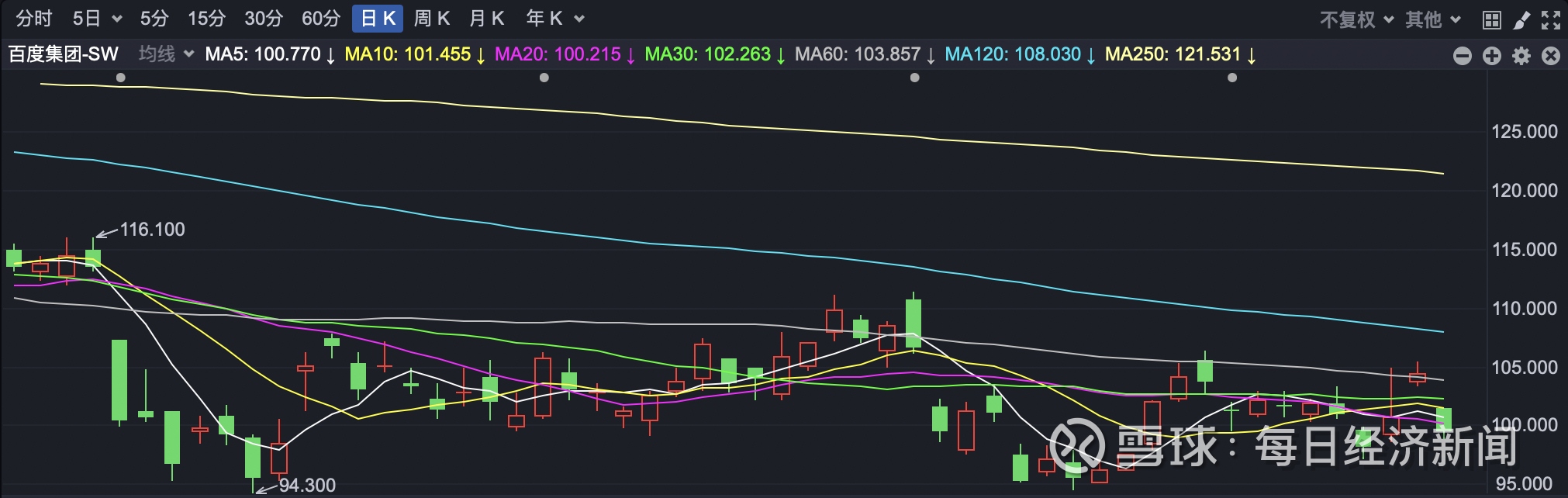The height and width of the screenshot is (498, 1568).
Task: Click the 116.100 high price label
Action: [x=153, y=230]
